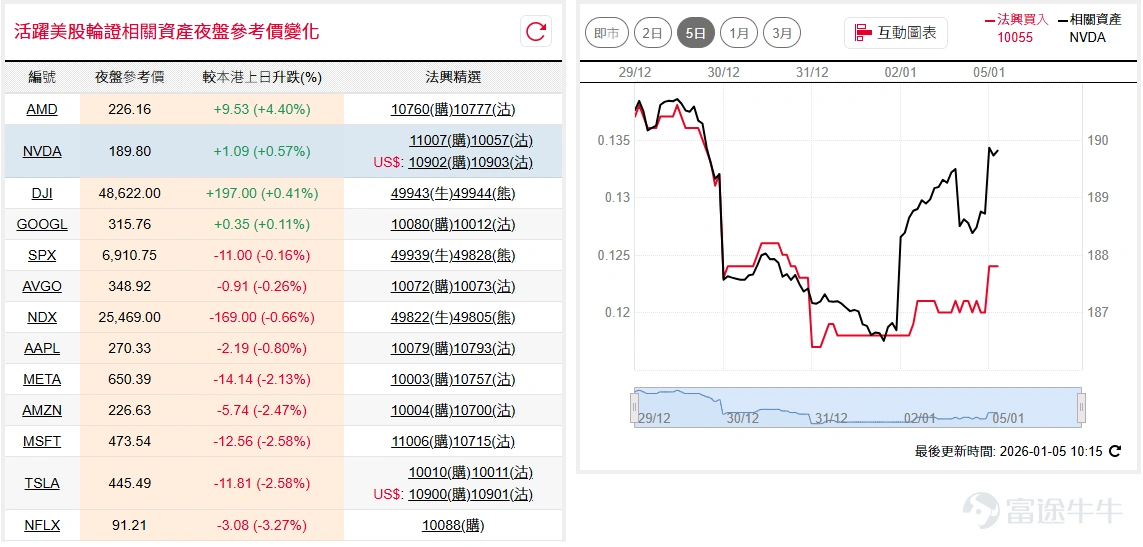Grab the left handle of chart range slider
Viewport: 1143px width, 547px height.
(635, 406)
